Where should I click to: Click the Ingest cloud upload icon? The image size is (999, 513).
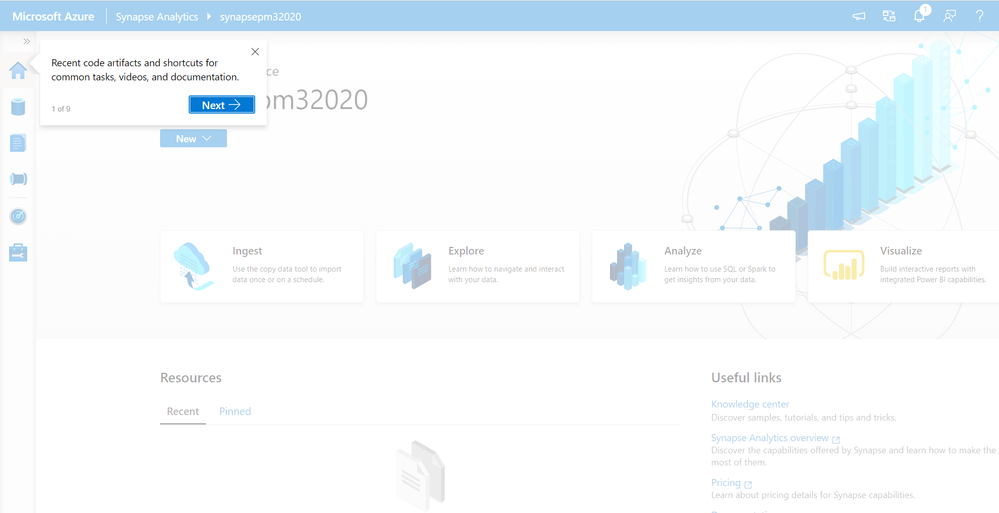pyautogui.click(x=192, y=266)
